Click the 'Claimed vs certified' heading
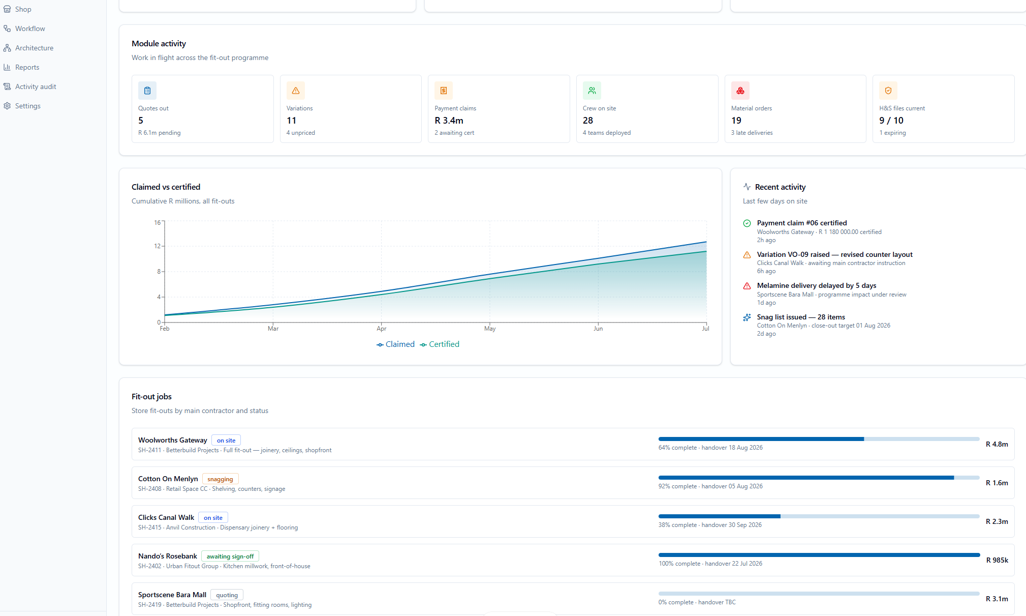 tap(166, 187)
